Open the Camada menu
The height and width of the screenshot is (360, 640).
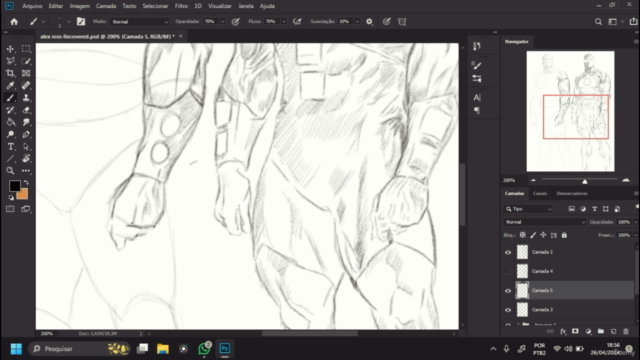point(106,6)
